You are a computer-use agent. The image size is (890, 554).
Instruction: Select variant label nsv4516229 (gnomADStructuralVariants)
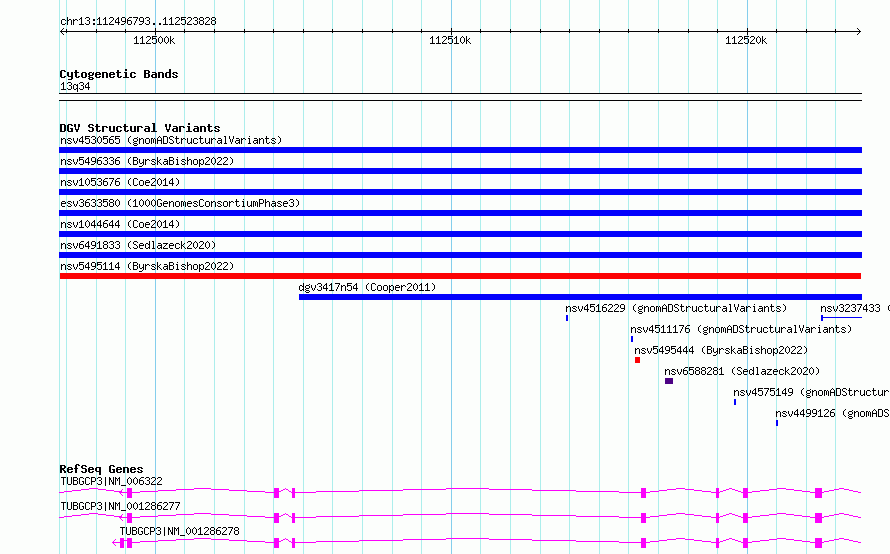(676, 308)
